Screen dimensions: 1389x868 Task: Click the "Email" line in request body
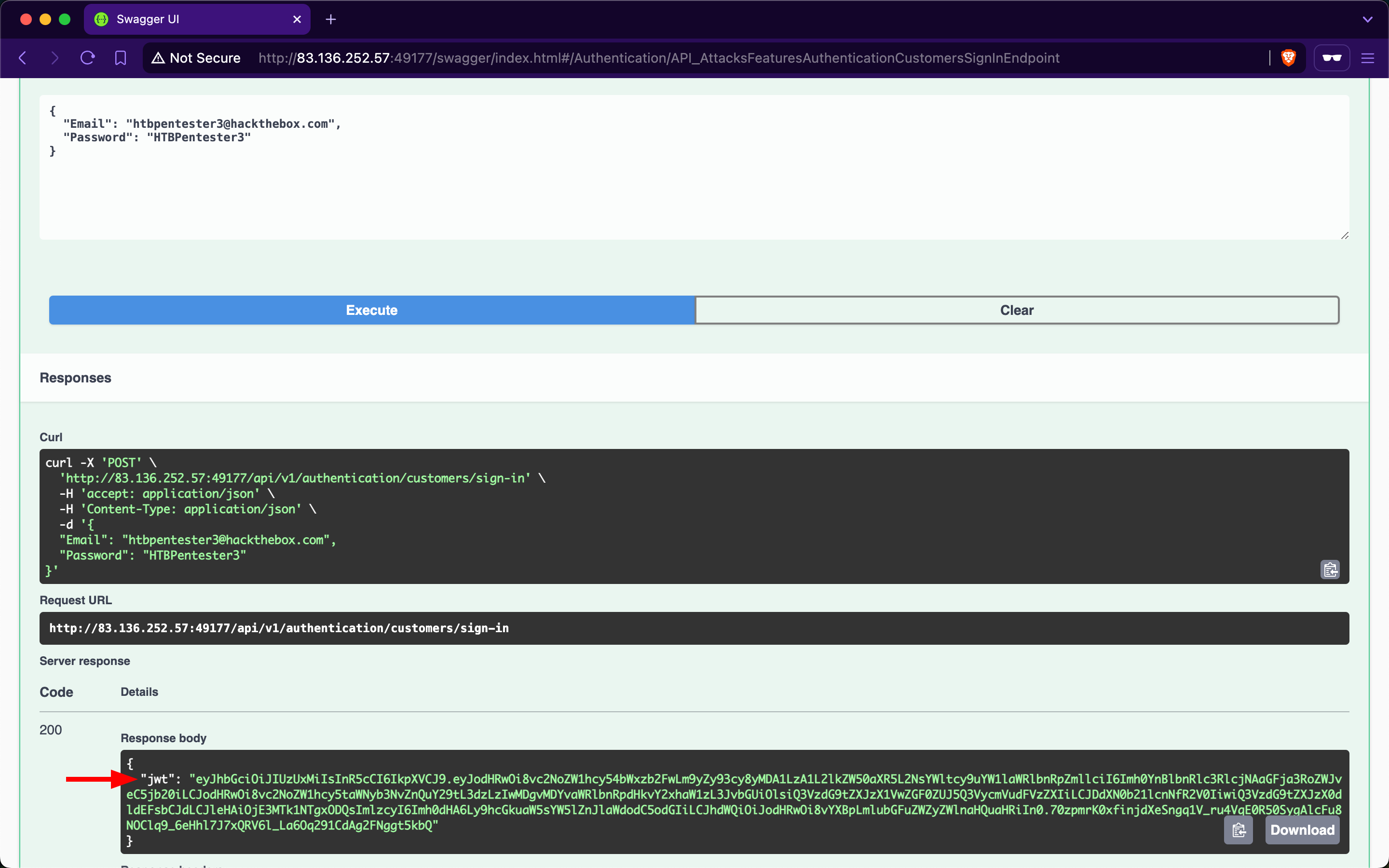202,123
